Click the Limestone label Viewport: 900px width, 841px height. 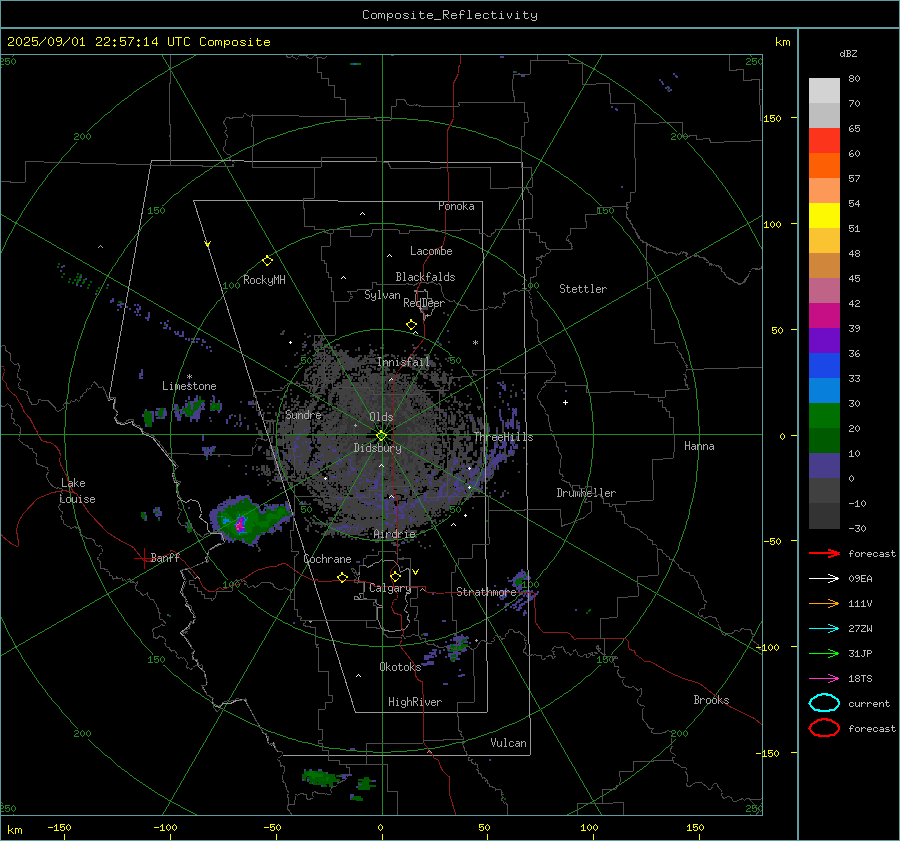click(189, 386)
